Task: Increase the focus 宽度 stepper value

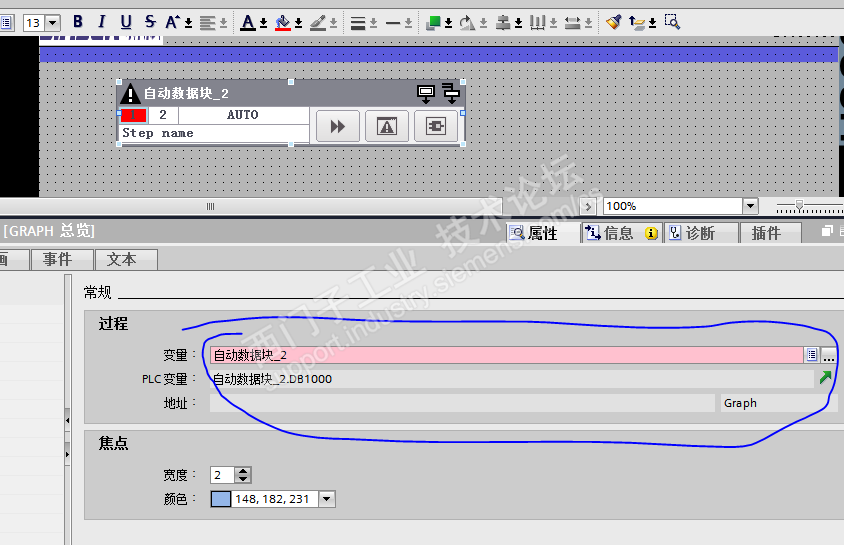Action: (243, 471)
